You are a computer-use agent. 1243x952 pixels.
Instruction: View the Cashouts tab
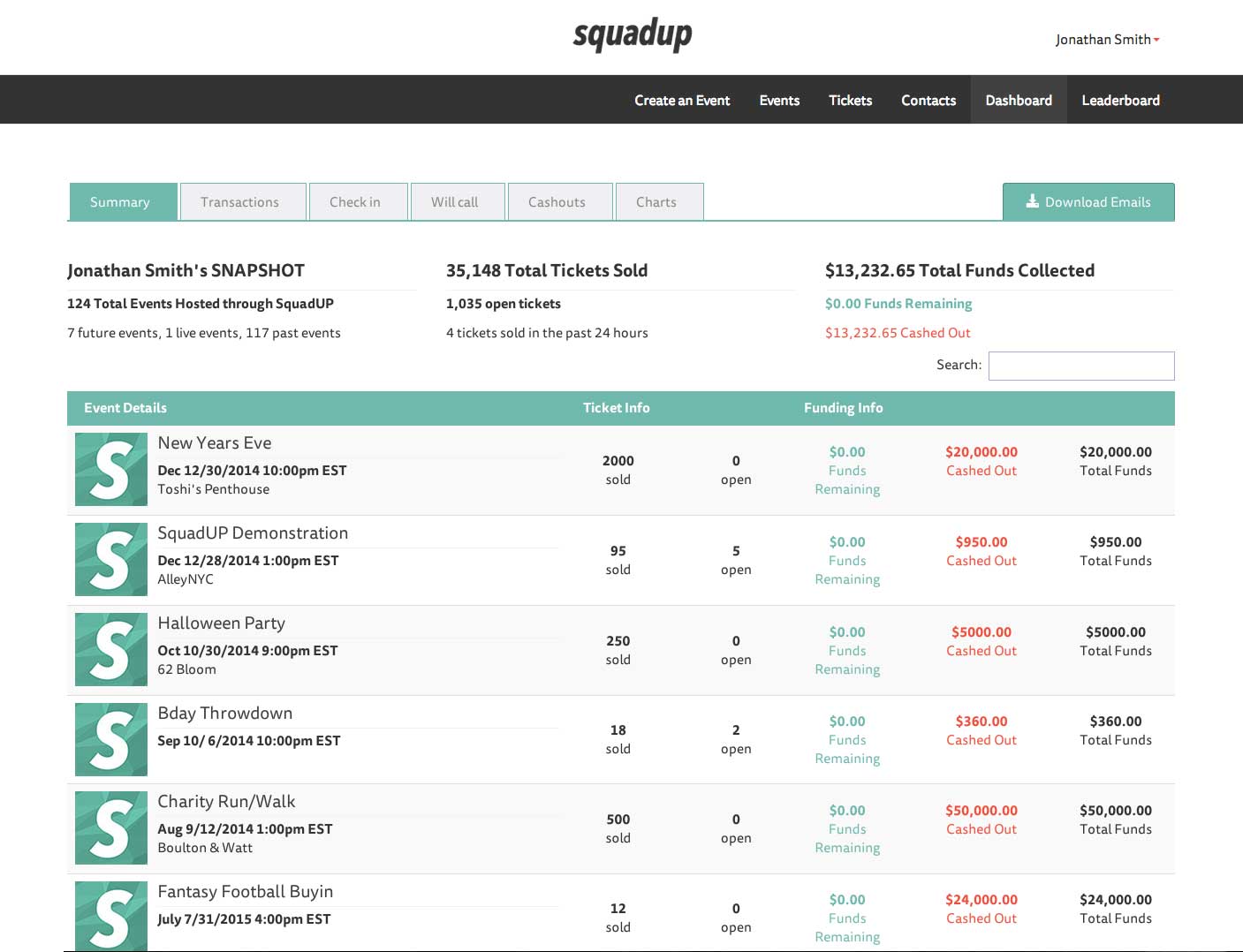point(557,202)
